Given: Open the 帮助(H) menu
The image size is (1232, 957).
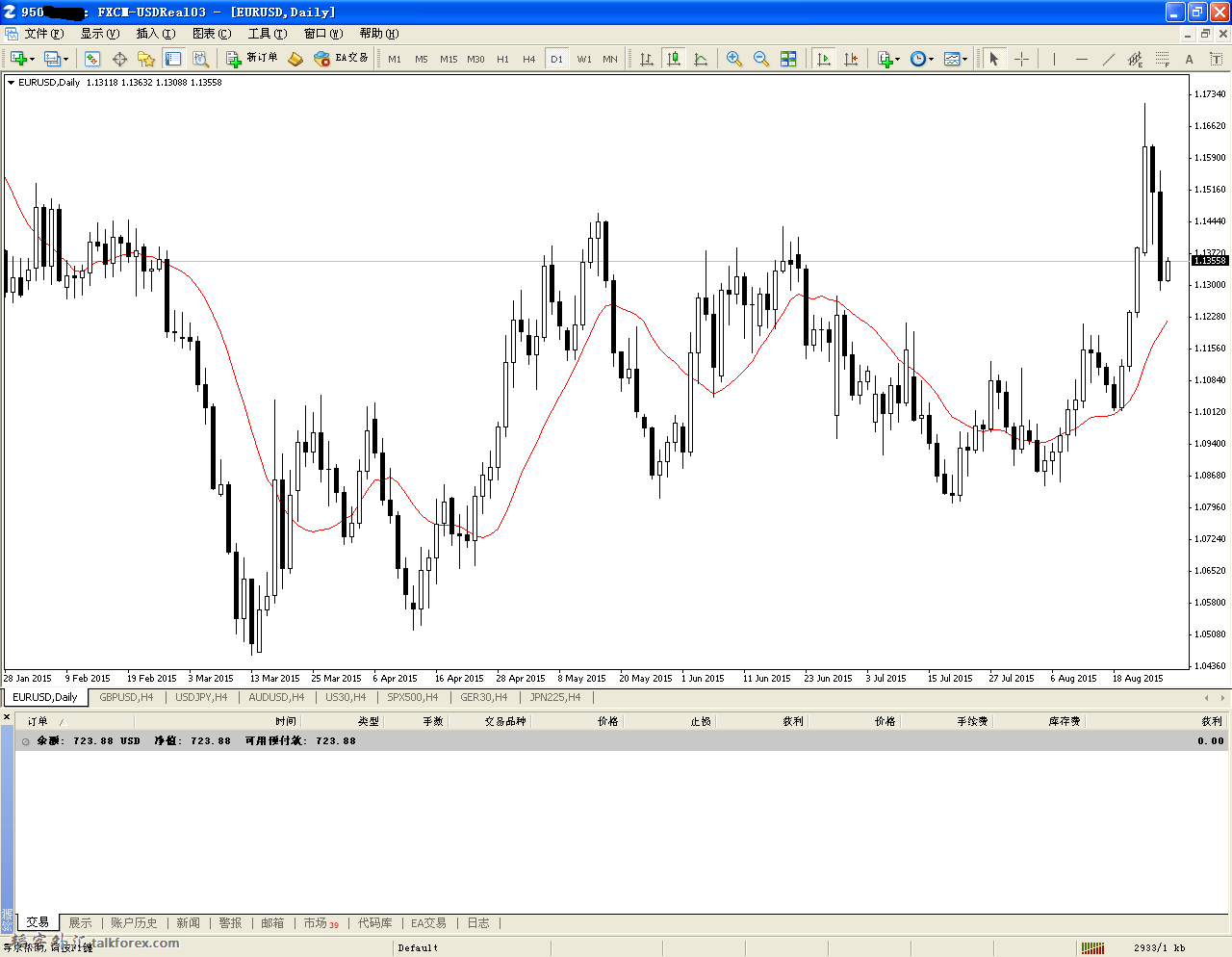Looking at the screenshot, I should [379, 34].
